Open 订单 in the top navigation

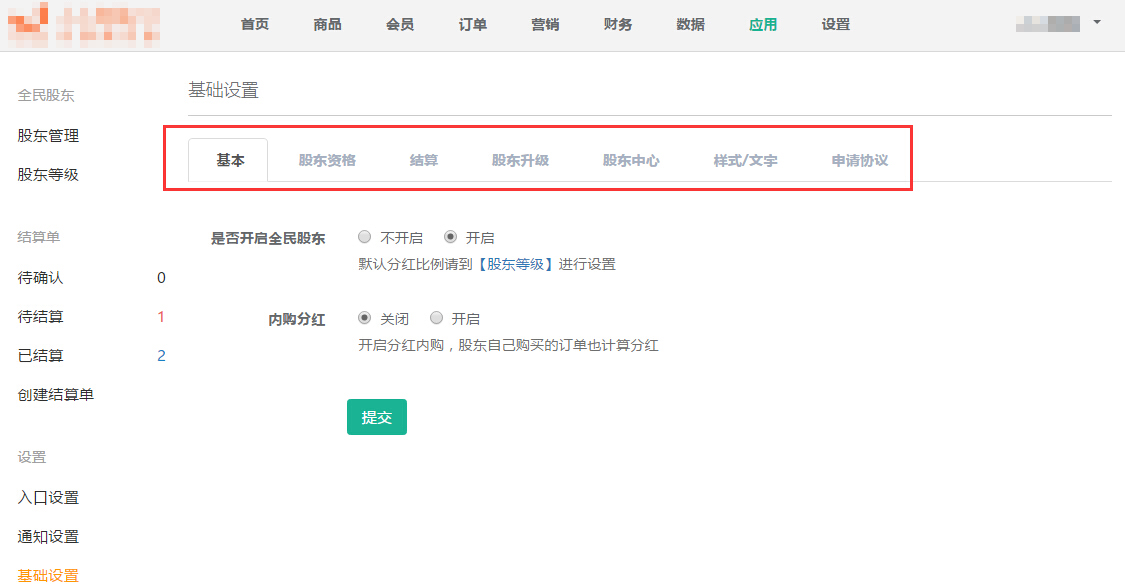point(473,25)
